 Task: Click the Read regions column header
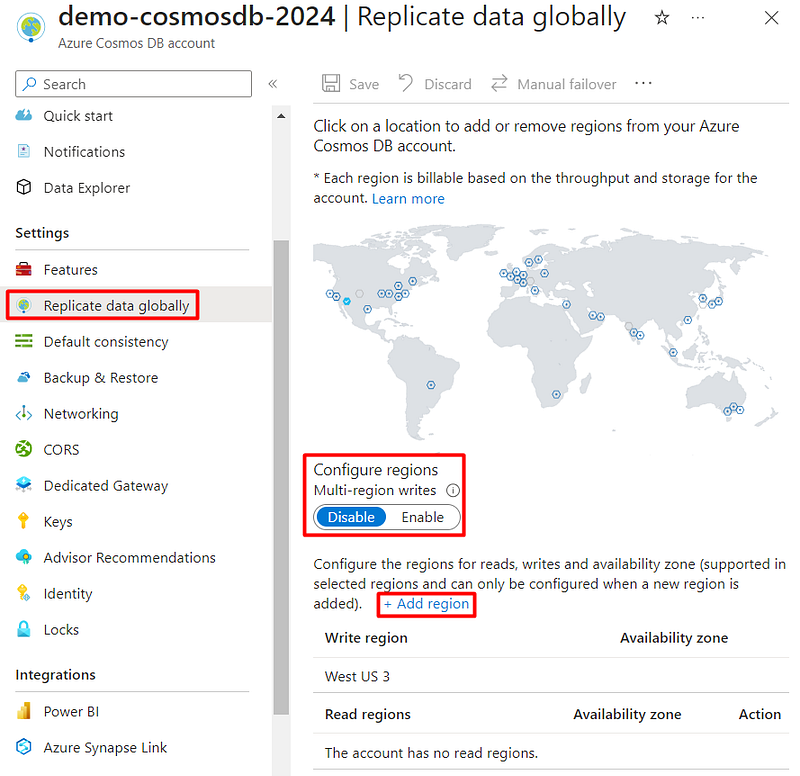click(367, 714)
